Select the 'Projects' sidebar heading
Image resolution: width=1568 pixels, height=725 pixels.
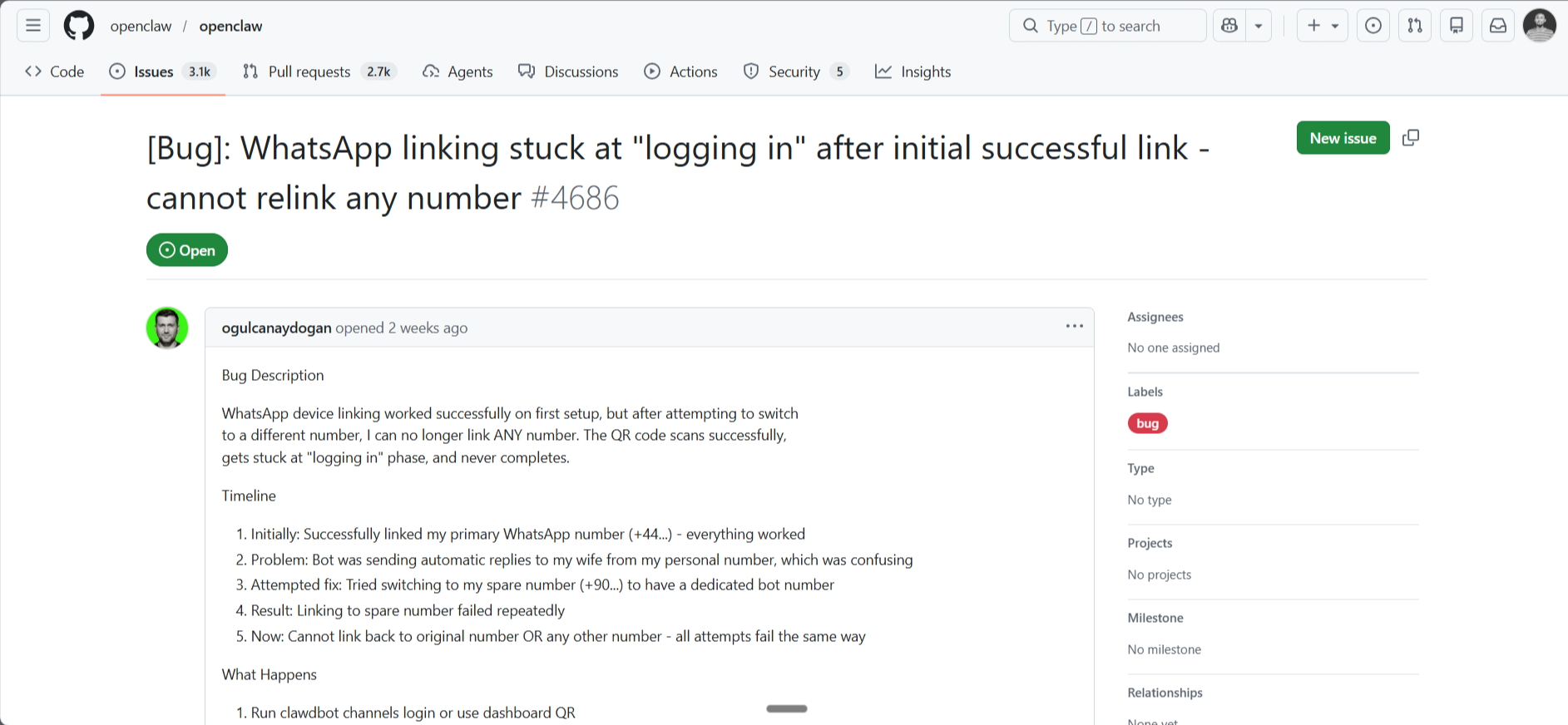click(1150, 543)
